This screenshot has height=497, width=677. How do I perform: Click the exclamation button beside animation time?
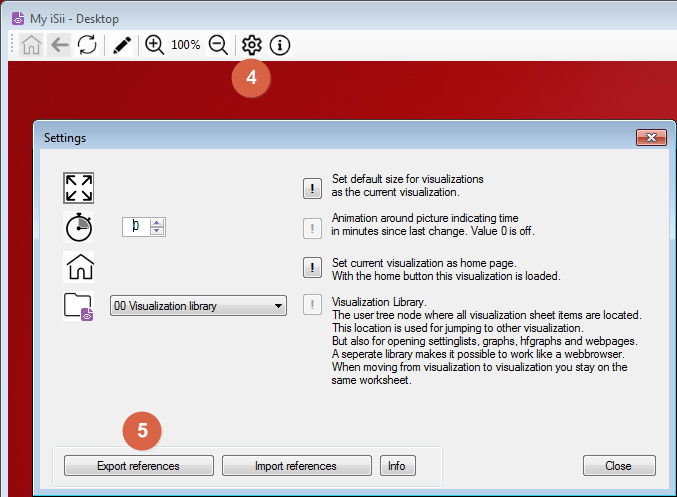point(312,228)
